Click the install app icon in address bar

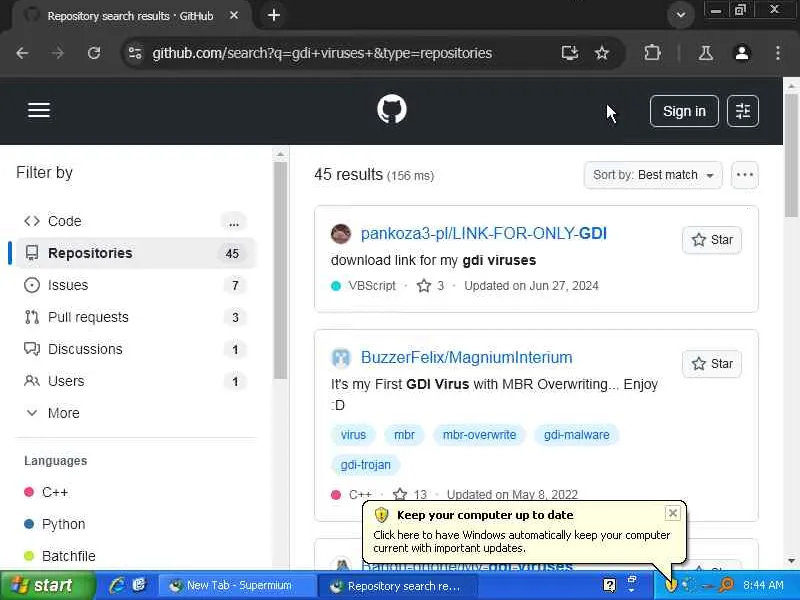[569, 53]
